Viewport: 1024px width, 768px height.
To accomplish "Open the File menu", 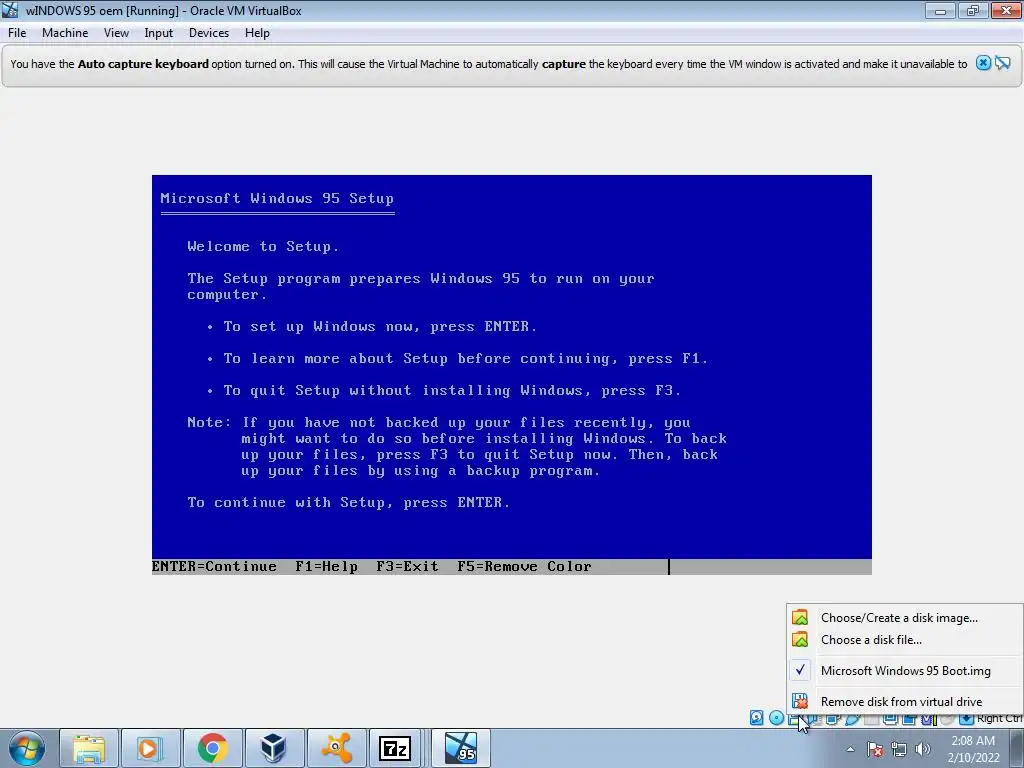I will click(17, 33).
